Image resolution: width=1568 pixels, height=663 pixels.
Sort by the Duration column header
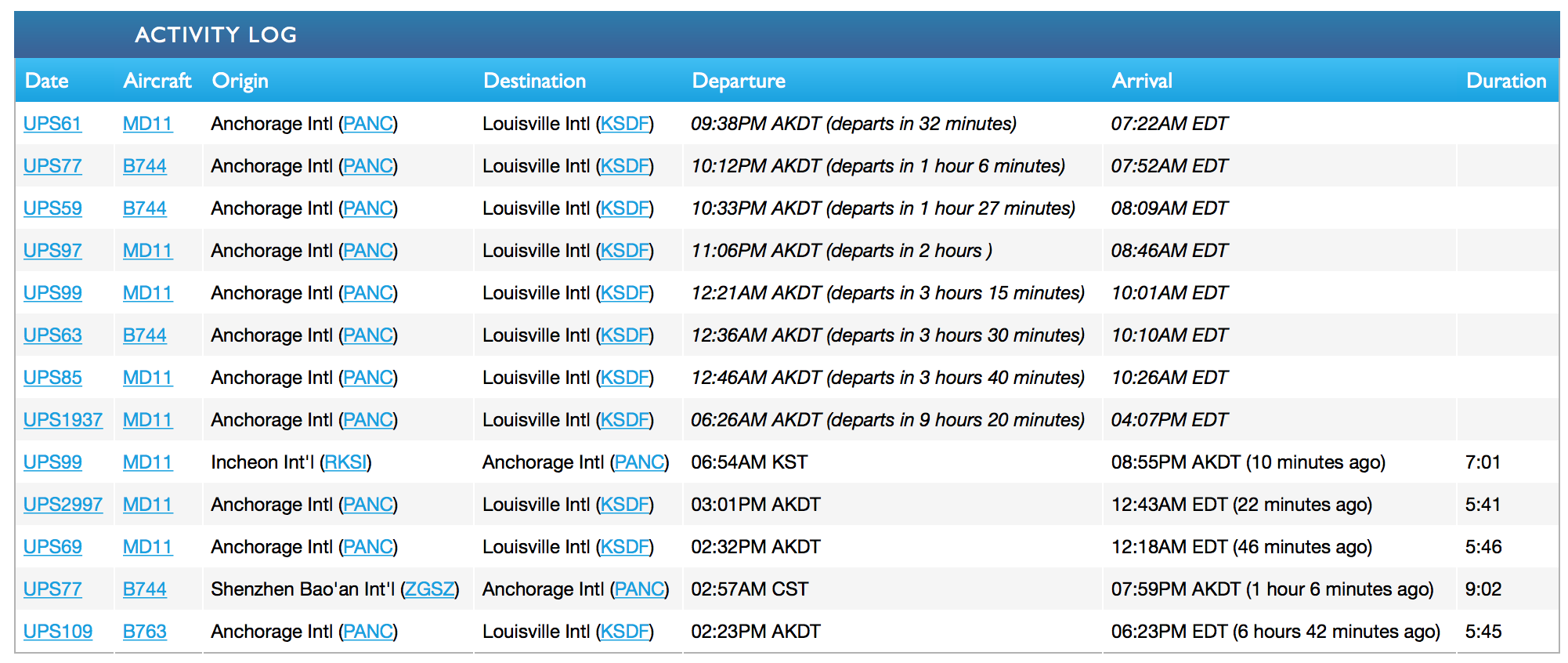[x=1505, y=81]
